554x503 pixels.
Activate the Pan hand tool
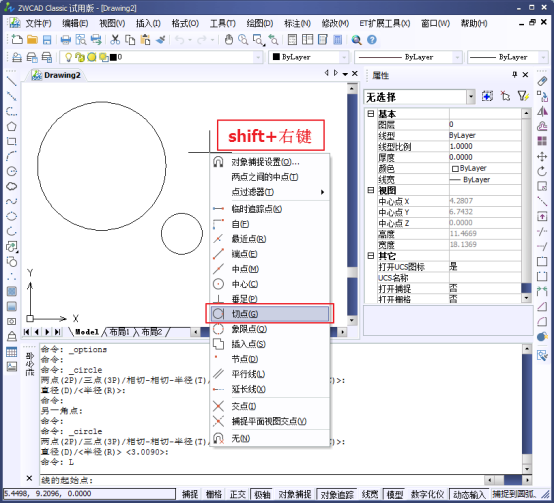tap(229, 40)
